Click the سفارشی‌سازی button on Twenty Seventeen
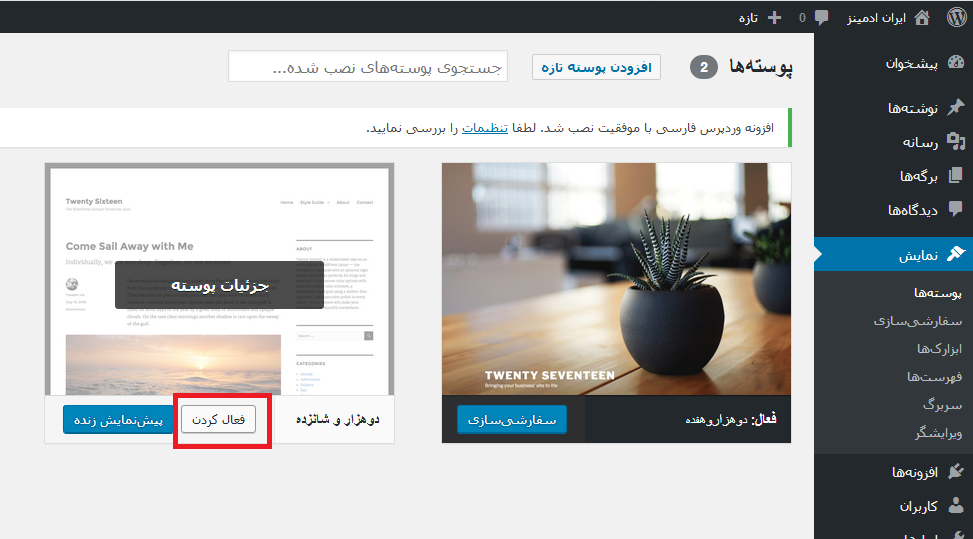This screenshot has width=973, height=539. click(x=512, y=420)
